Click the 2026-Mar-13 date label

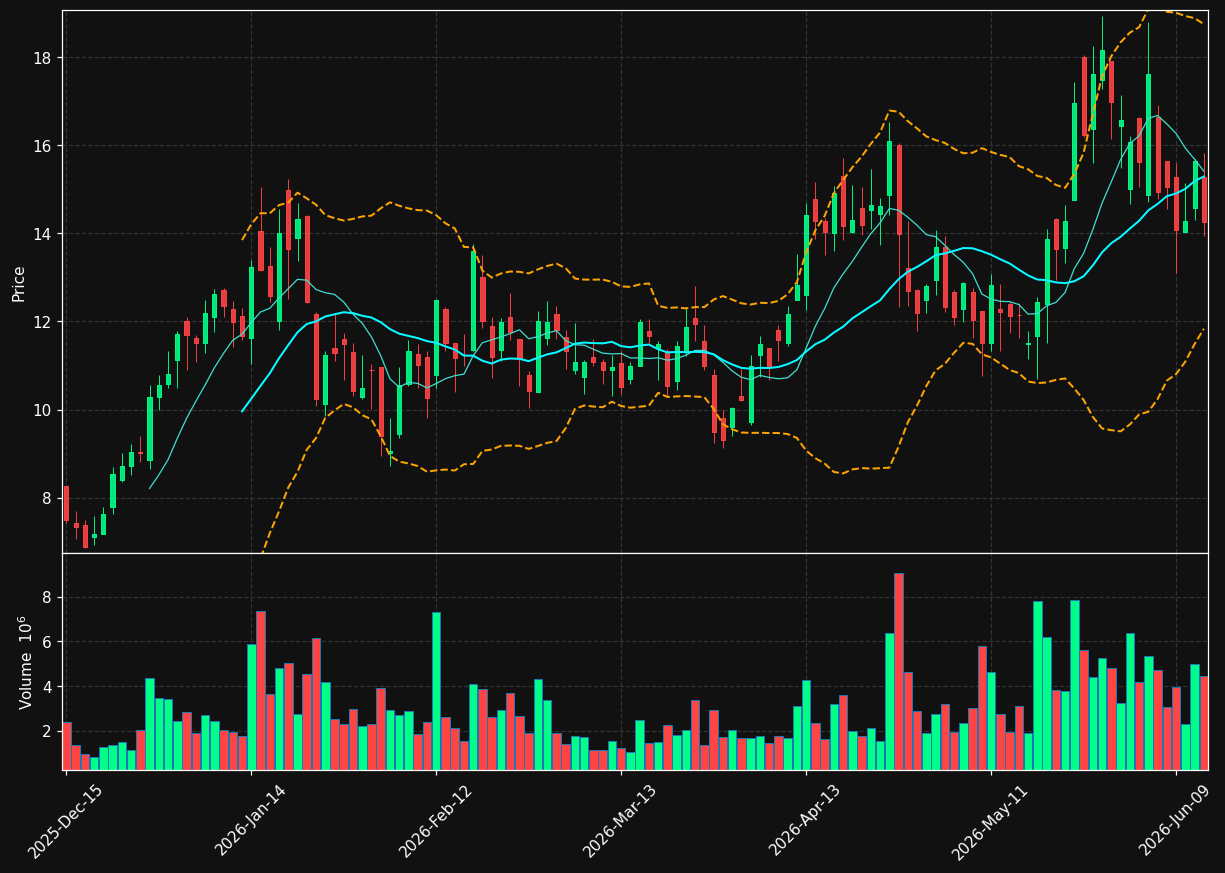621,821
